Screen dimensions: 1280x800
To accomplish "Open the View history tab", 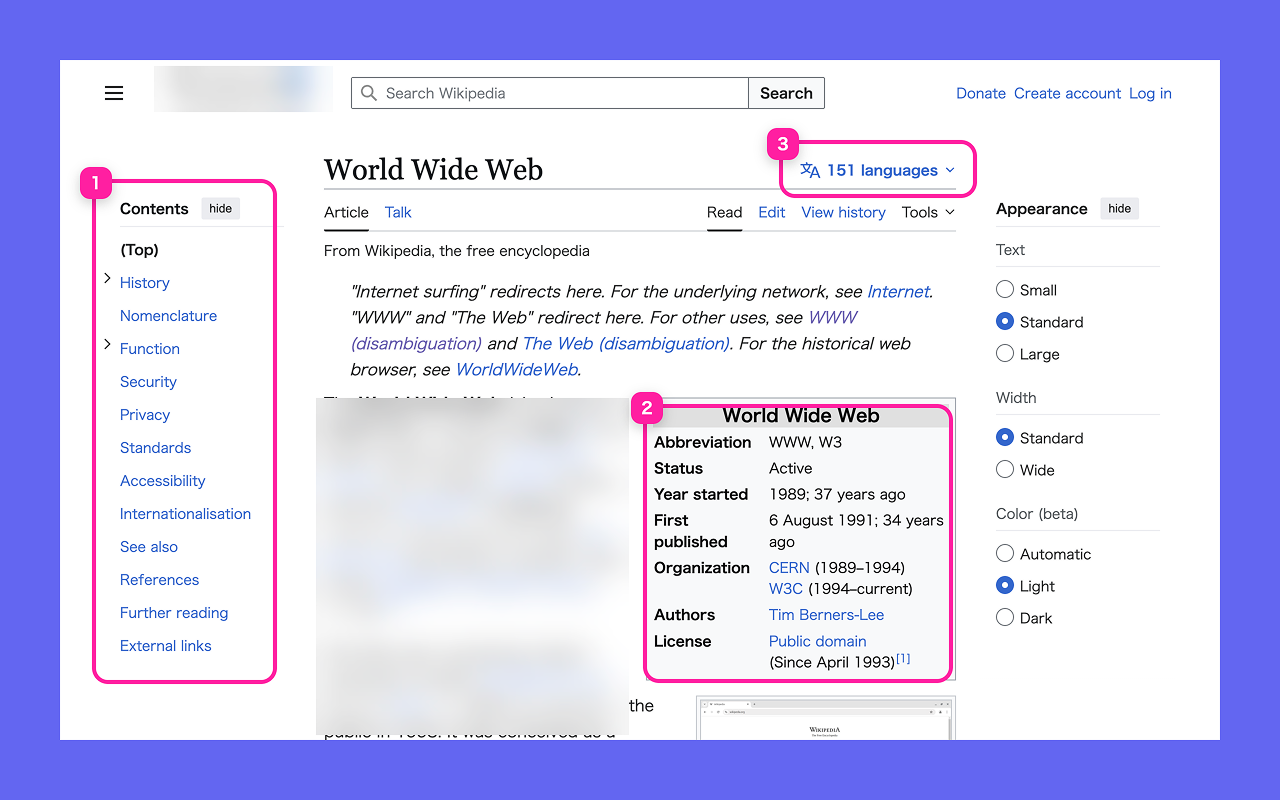I will click(x=843, y=212).
